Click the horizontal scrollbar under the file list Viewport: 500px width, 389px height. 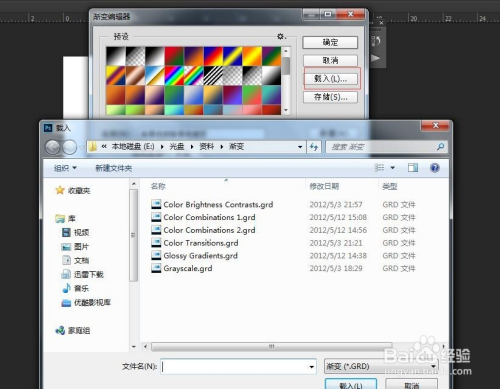[272, 347]
